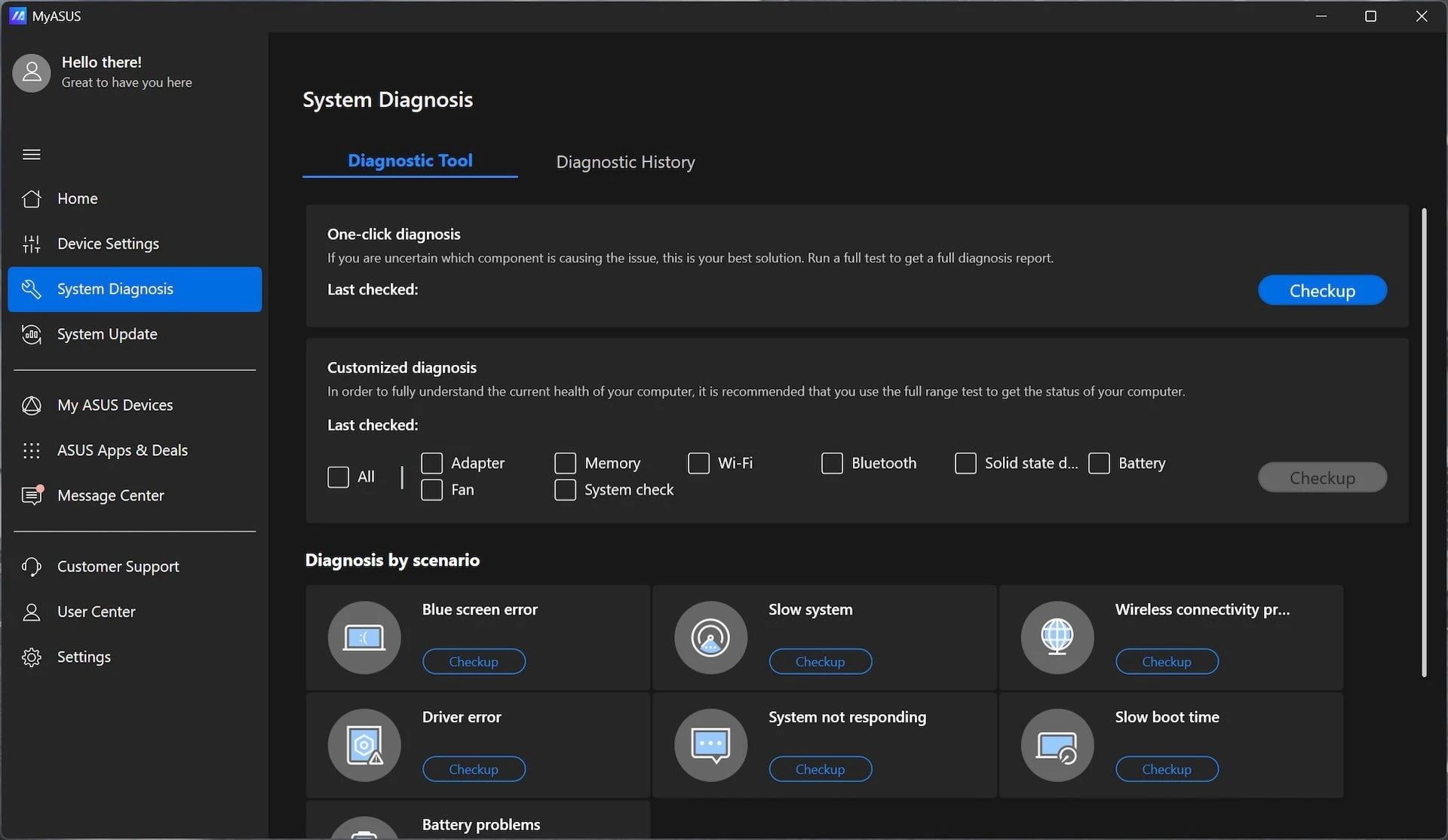Open the Message Center icon

click(32, 495)
